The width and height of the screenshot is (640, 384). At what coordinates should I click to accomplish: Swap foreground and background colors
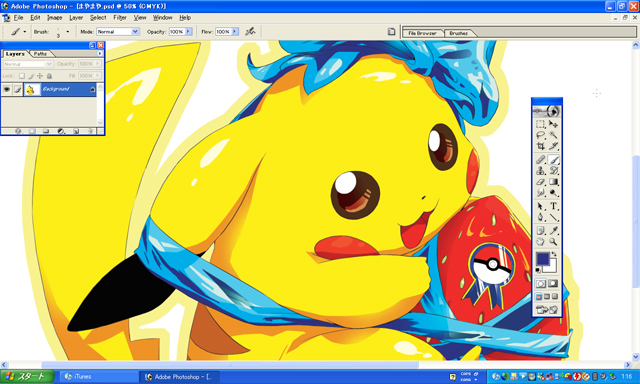pyautogui.click(x=554, y=255)
